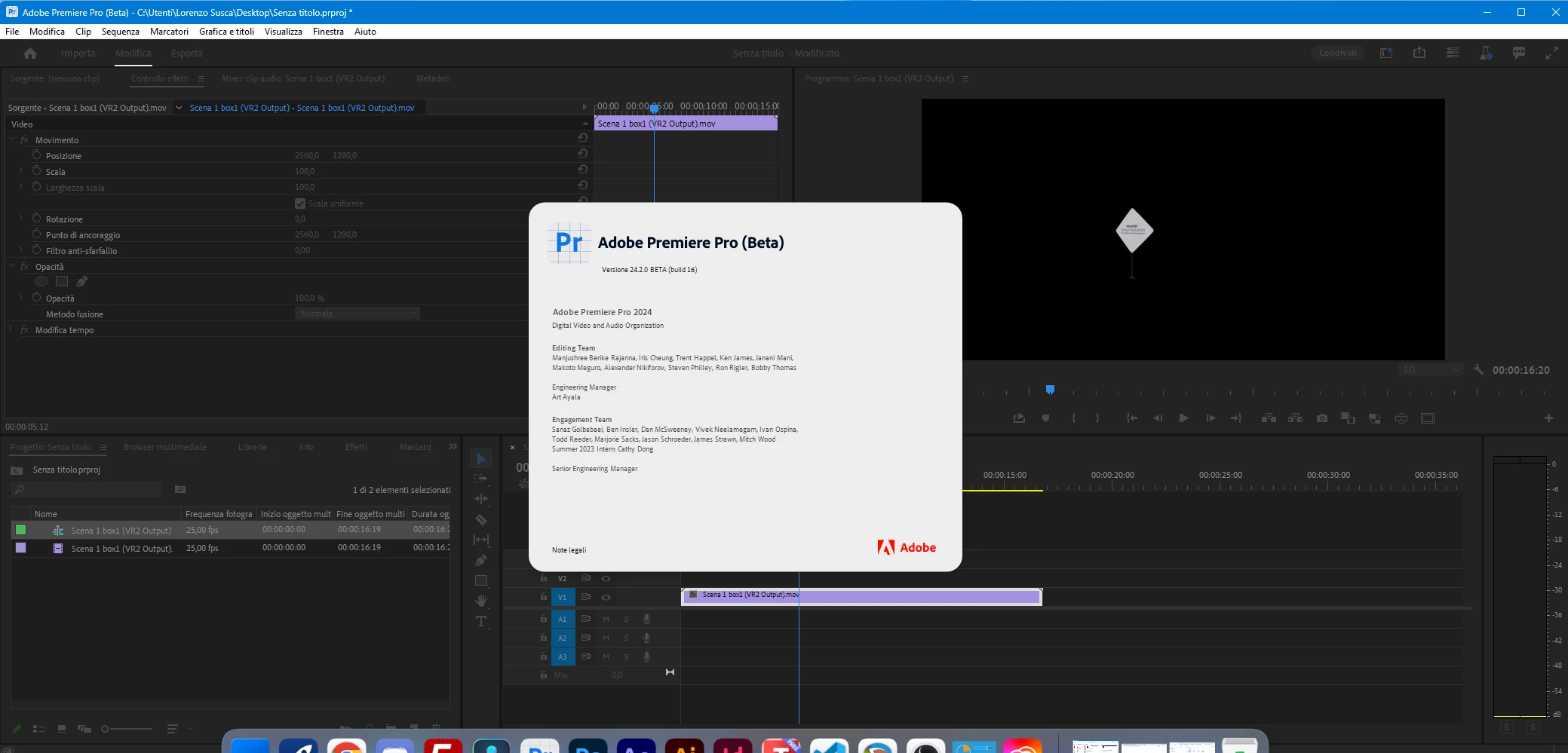Mute audio track A1
1568x753 pixels.
tap(606, 619)
